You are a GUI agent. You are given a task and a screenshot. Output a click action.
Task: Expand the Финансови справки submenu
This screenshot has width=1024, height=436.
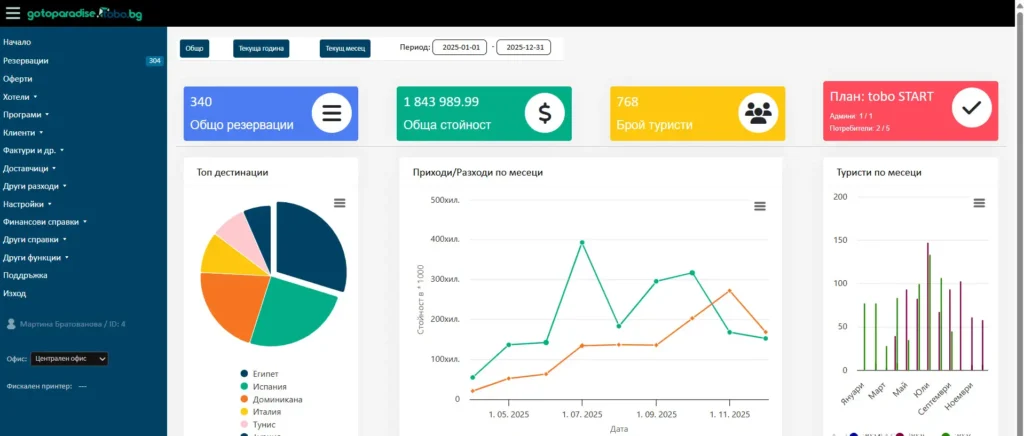(44, 222)
